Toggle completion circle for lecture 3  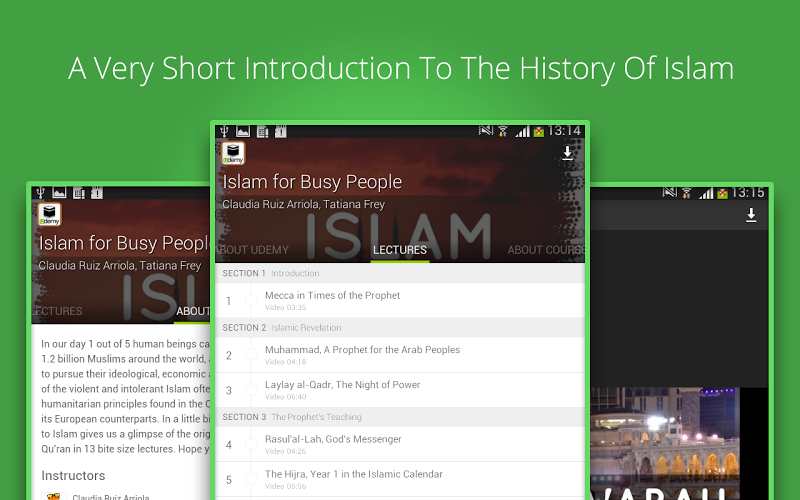tap(251, 390)
